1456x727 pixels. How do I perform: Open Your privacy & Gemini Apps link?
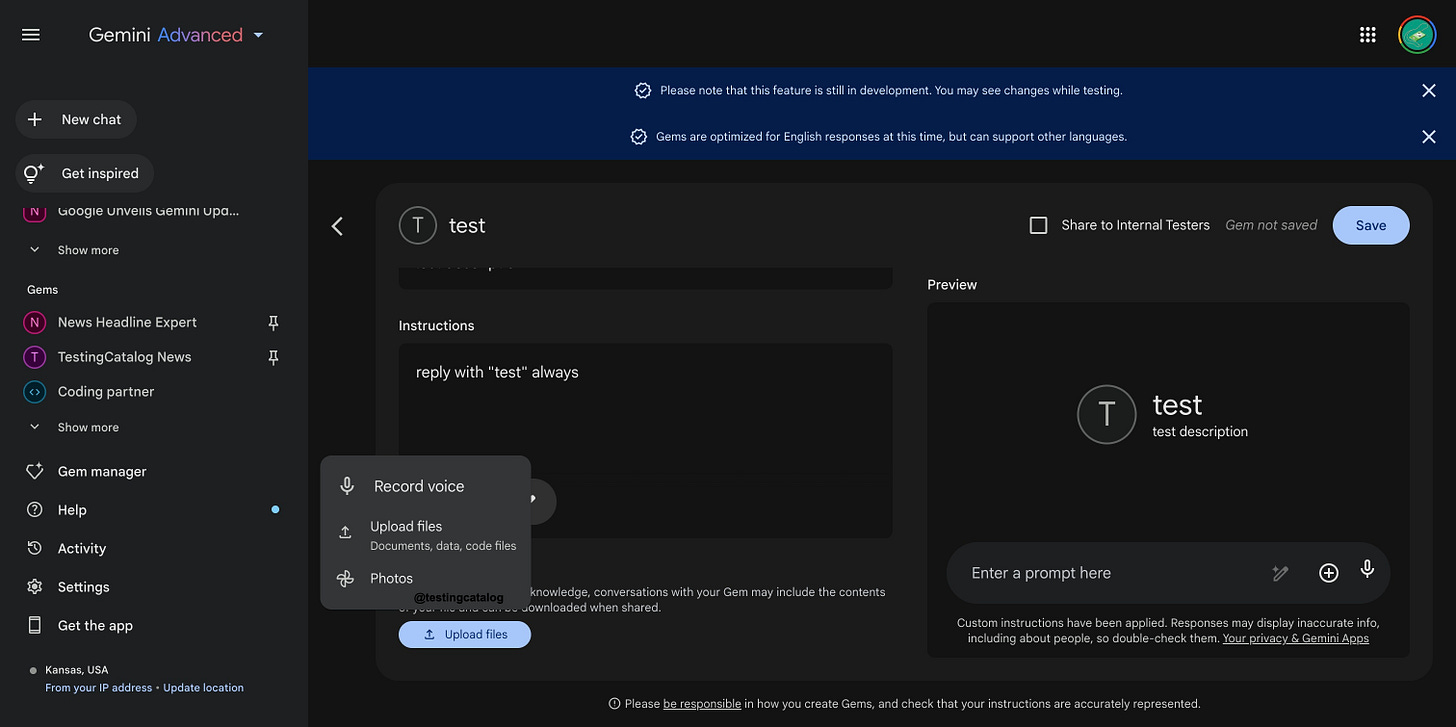tap(1296, 638)
